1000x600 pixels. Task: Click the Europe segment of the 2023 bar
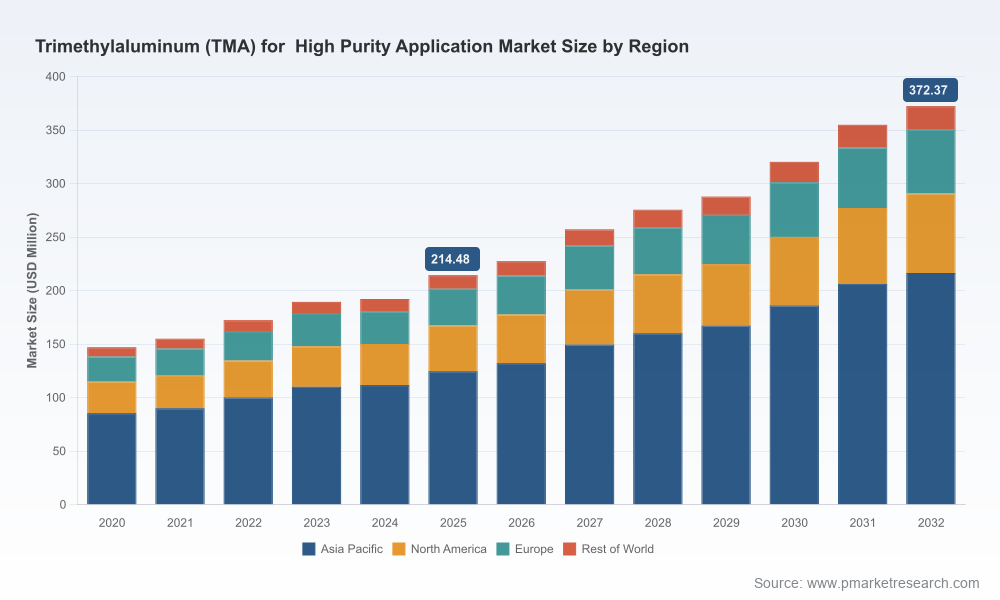tap(316, 330)
